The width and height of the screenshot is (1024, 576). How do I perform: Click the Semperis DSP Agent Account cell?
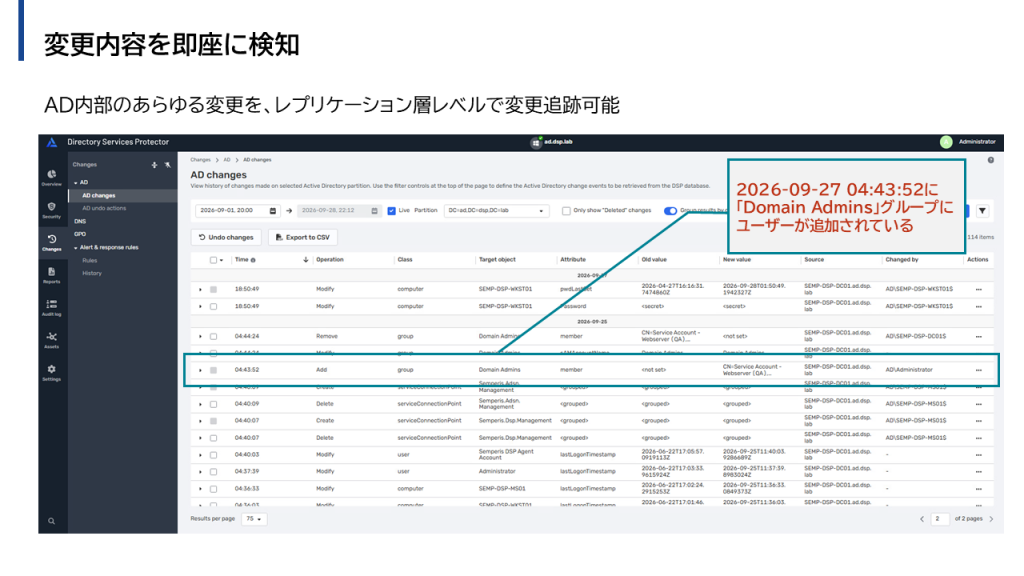coord(506,455)
